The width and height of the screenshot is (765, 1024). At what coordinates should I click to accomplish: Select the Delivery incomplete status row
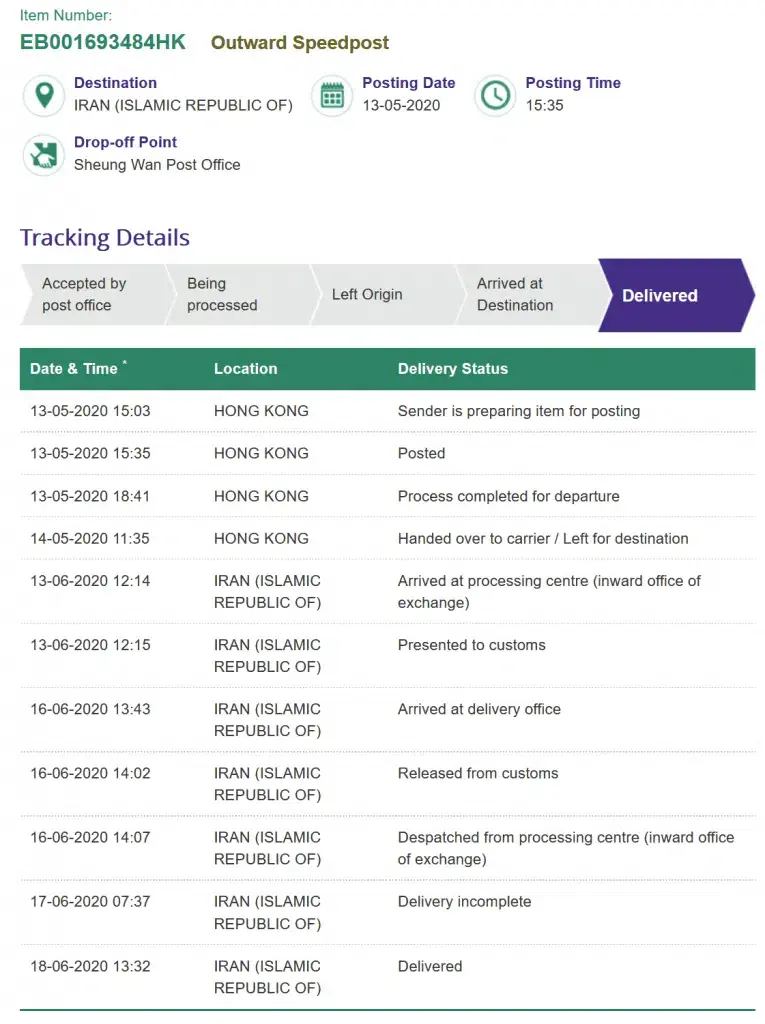click(x=387, y=912)
